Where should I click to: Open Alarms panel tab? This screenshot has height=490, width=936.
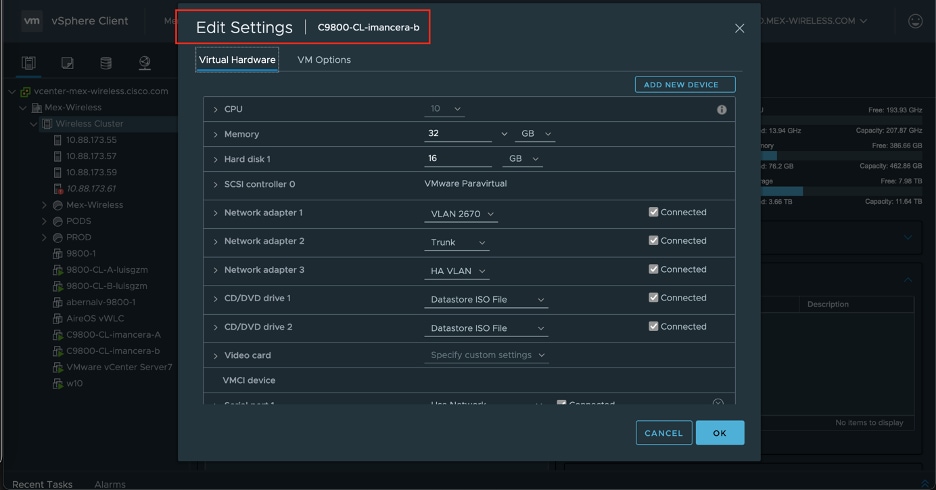coord(110,484)
